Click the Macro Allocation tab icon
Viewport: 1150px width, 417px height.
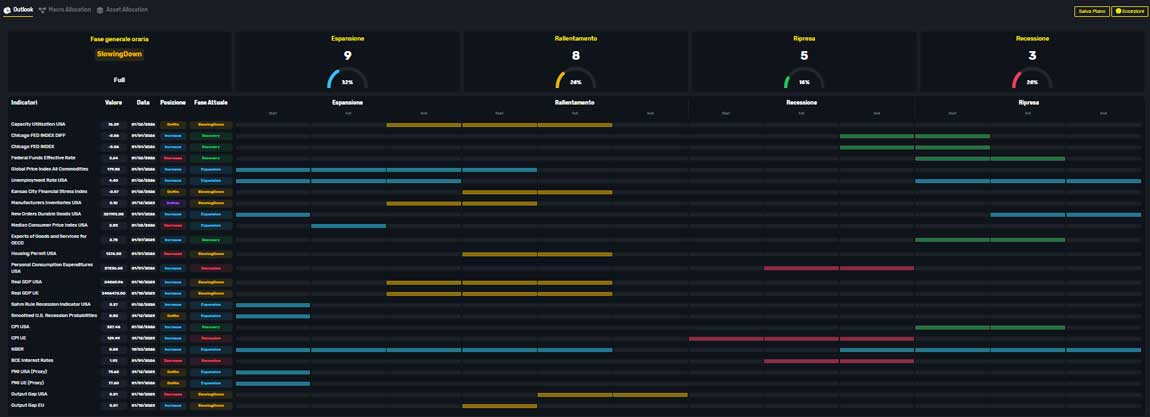click(x=42, y=10)
